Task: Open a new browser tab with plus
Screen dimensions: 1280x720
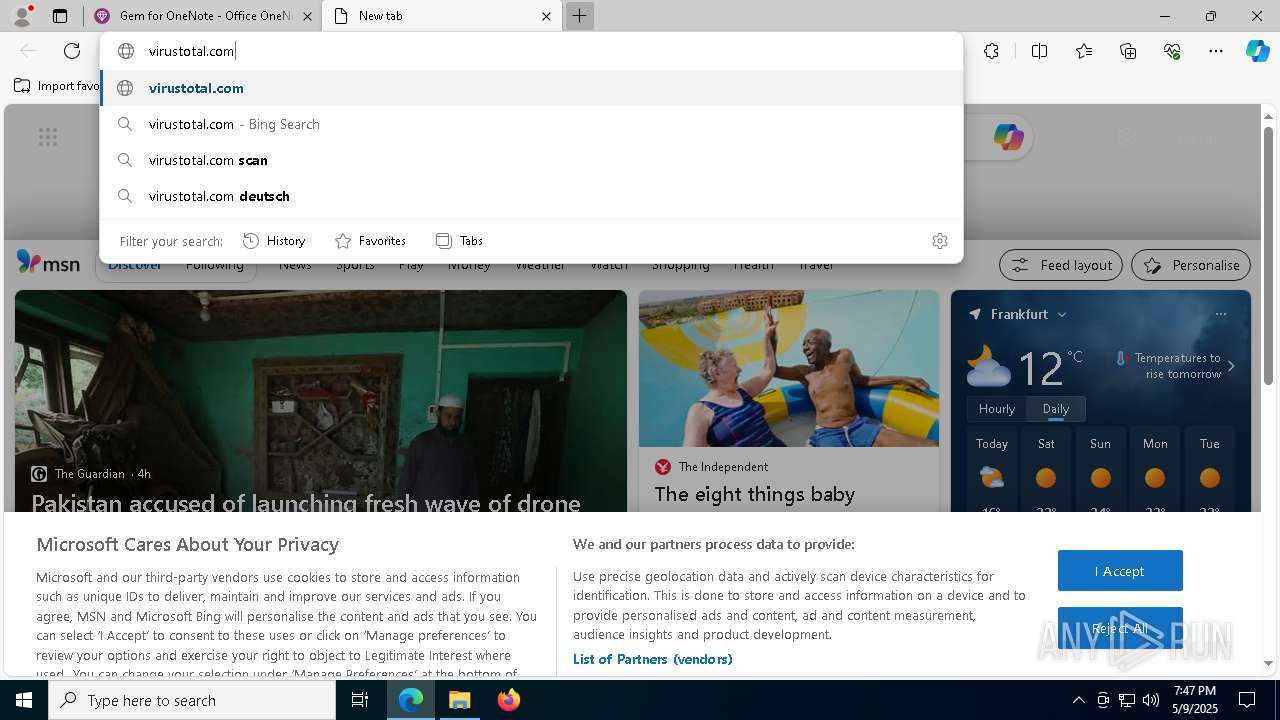Action: [579, 16]
